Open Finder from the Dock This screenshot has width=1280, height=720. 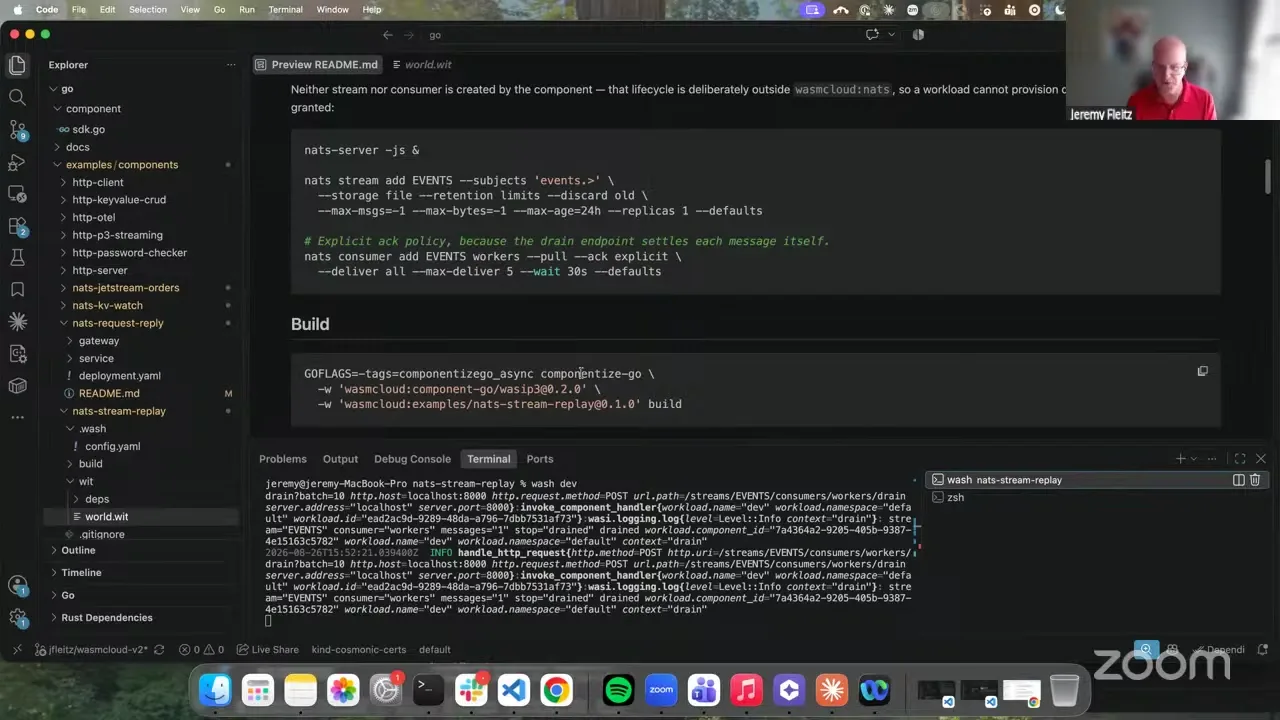(x=215, y=690)
